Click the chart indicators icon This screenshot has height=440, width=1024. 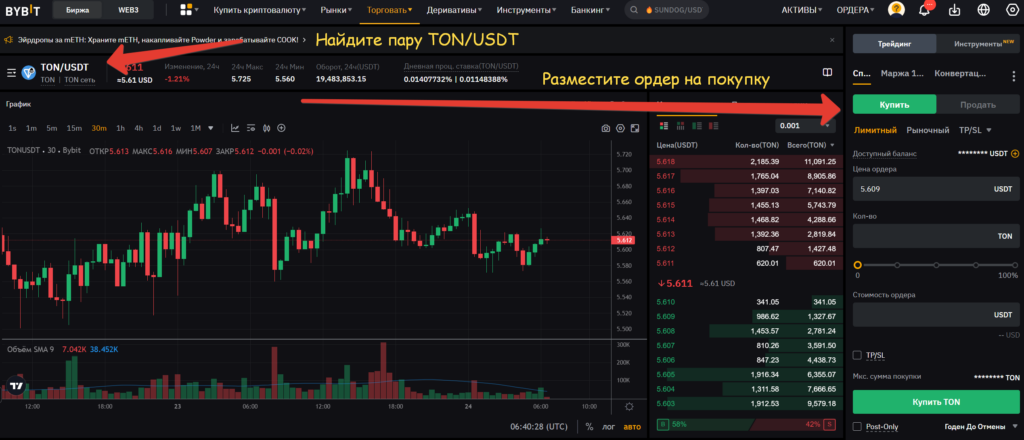[x=235, y=128]
